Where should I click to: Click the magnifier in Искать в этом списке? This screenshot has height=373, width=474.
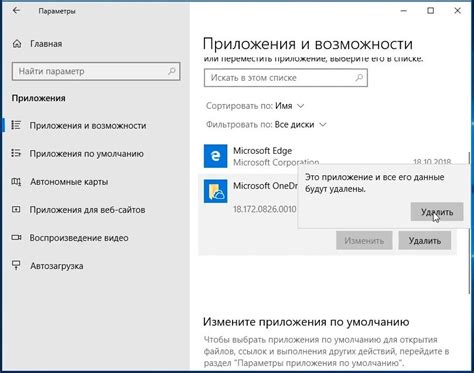(359, 78)
